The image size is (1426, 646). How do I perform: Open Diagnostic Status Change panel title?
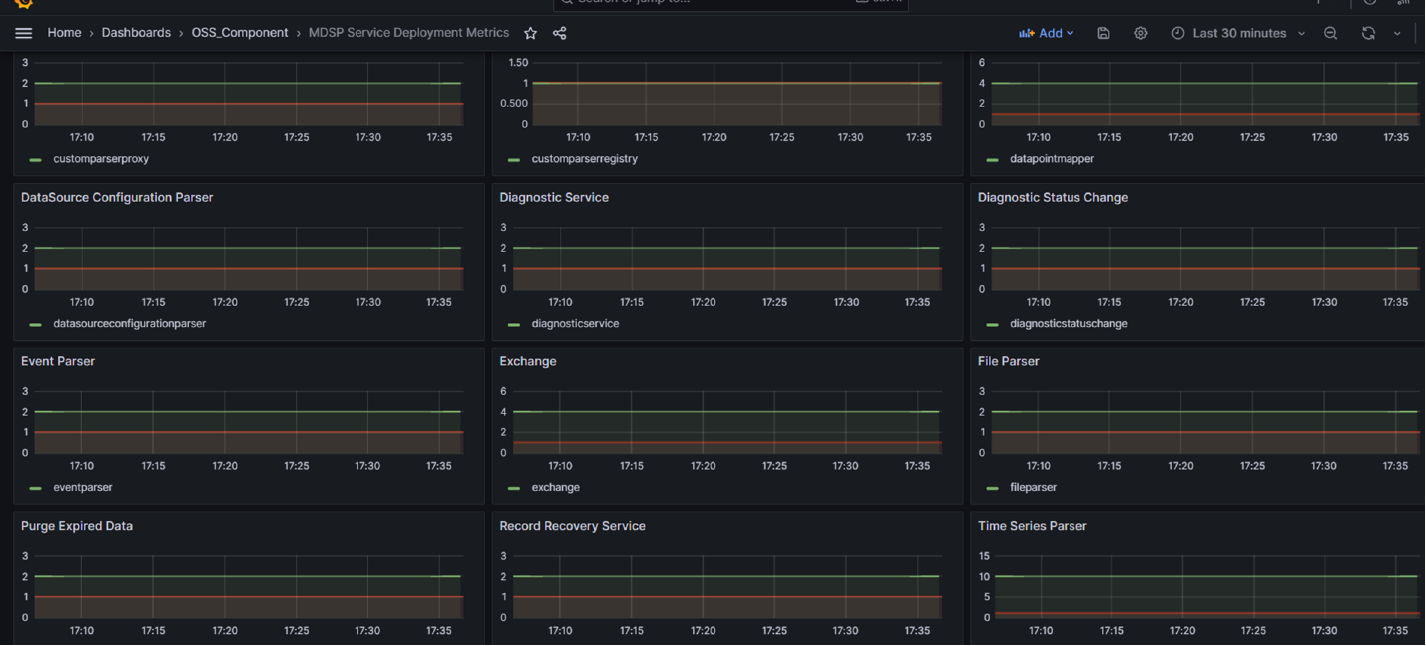[x=1053, y=197]
